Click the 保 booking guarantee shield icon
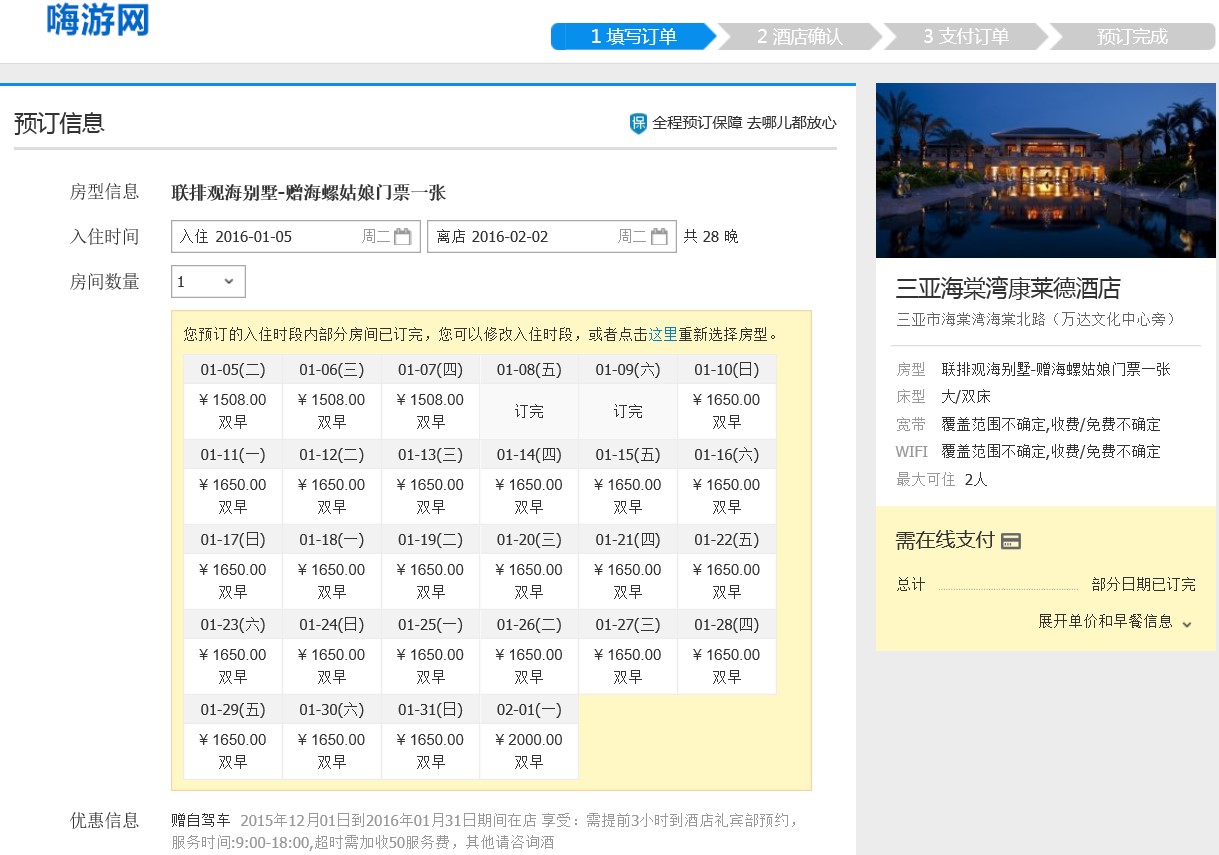Screen dimensions: 1219x855 pos(638,123)
